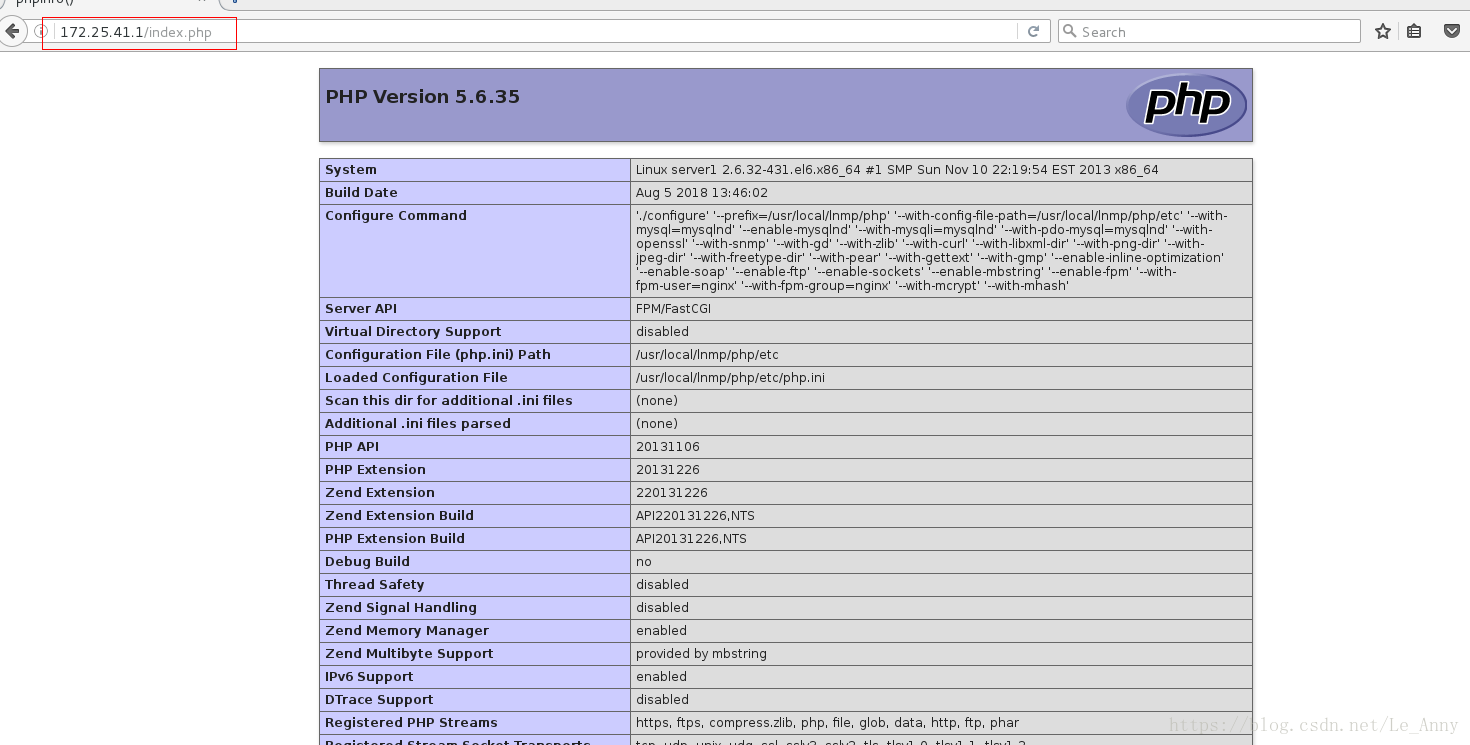Select the '/usr/local/lnmp/php/etc' path value
The image size is (1470, 745).
click(707, 355)
